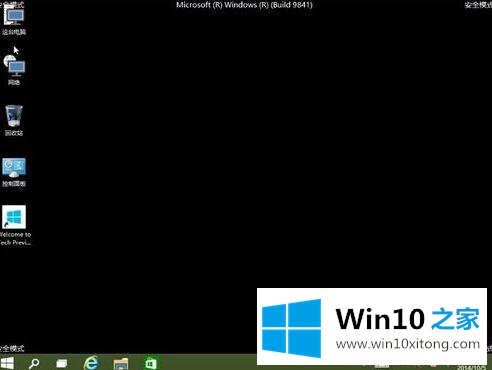Select the Network desktop icon
Screen dimensions: 492x370
tap(14, 71)
